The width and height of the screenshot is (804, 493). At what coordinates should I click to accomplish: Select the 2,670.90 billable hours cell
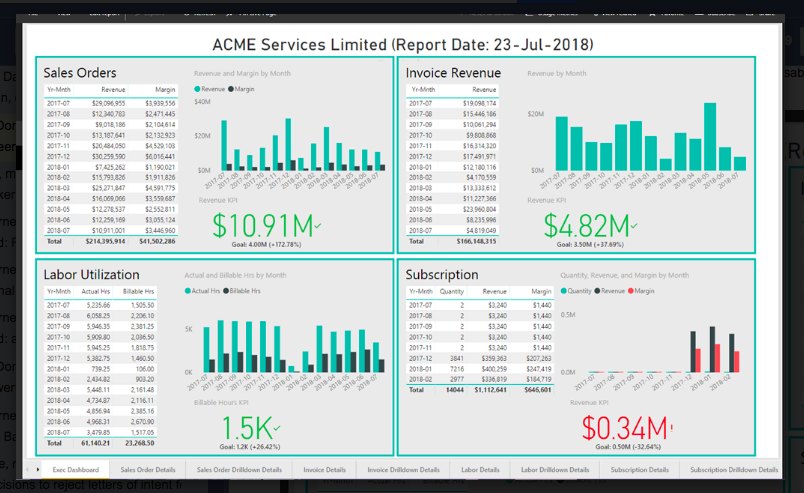click(142, 422)
